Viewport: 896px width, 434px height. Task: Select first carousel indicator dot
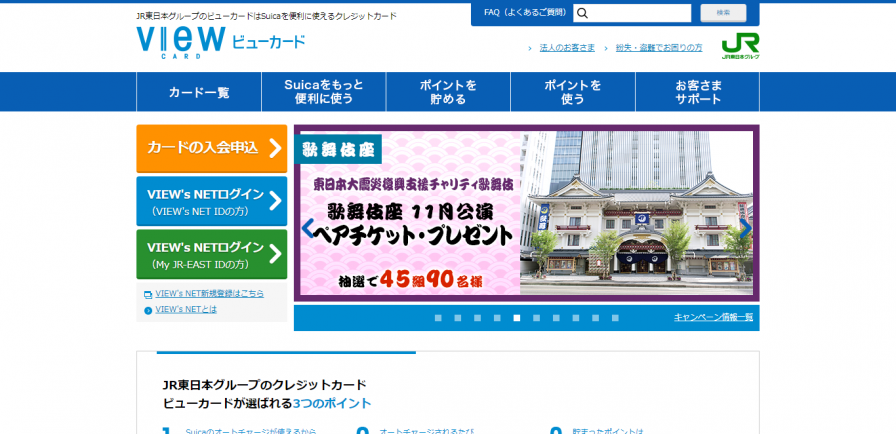click(x=438, y=318)
